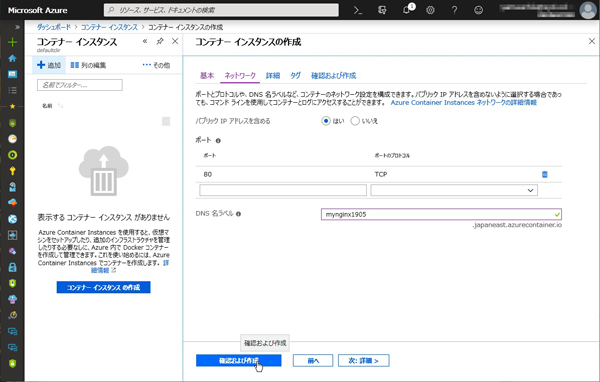Screen dimensions: 600x382
Task: Go to the 確認および作成 tab
Action: click(333, 76)
